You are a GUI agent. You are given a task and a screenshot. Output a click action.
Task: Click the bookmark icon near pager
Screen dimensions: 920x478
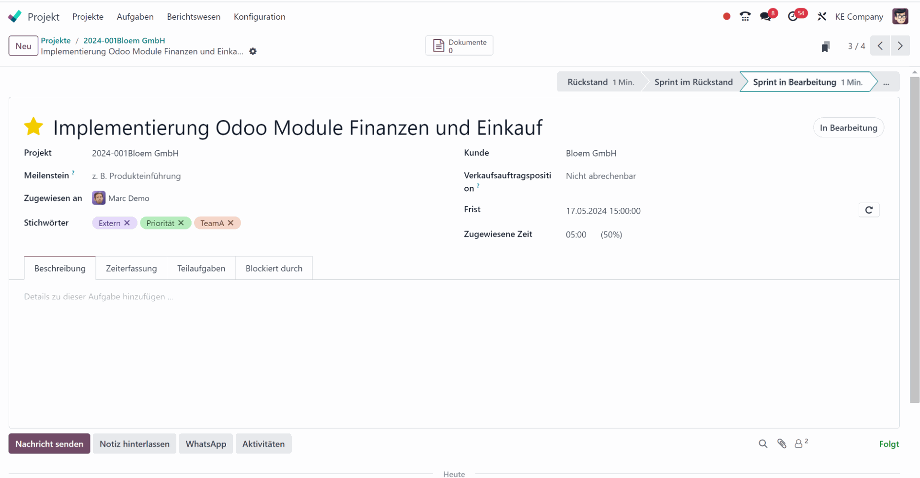(826, 46)
